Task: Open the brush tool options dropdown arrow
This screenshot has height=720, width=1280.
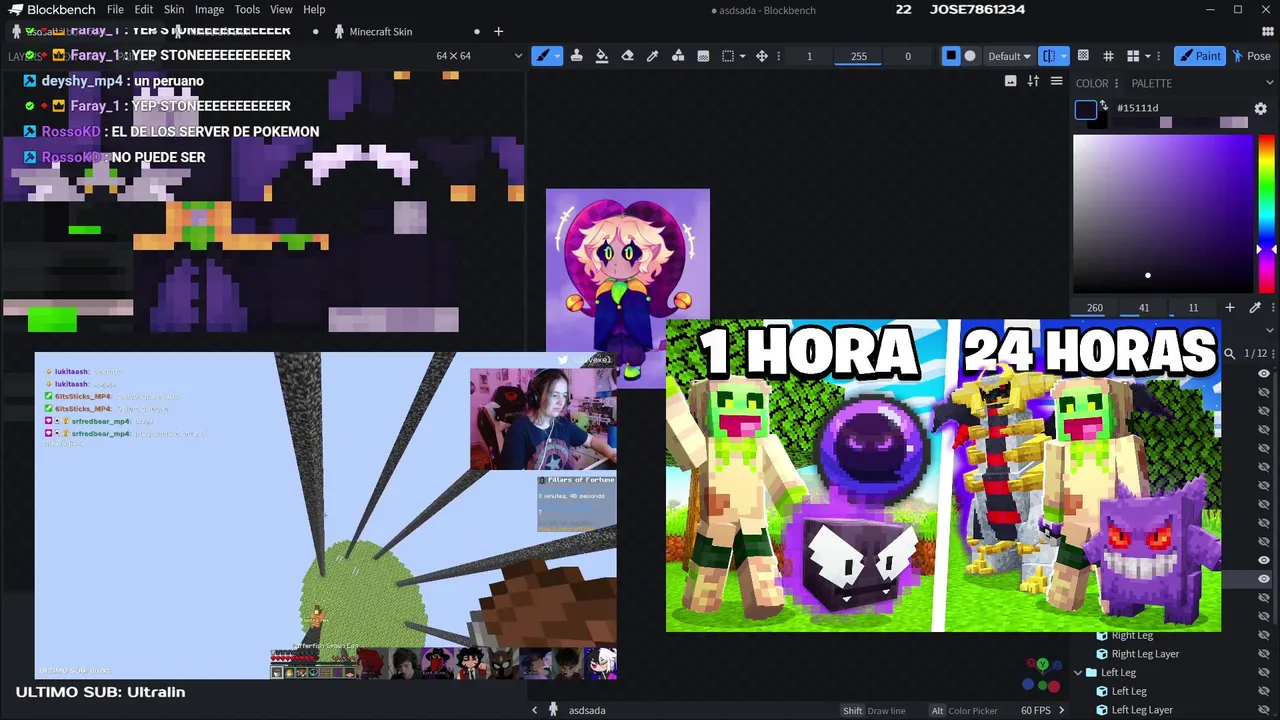Action: click(557, 56)
